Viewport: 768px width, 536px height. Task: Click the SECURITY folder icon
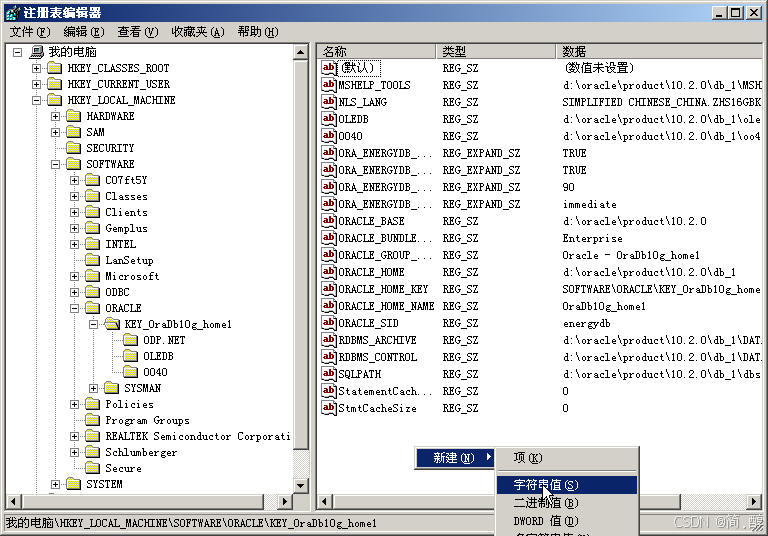[x=73, y=148]
